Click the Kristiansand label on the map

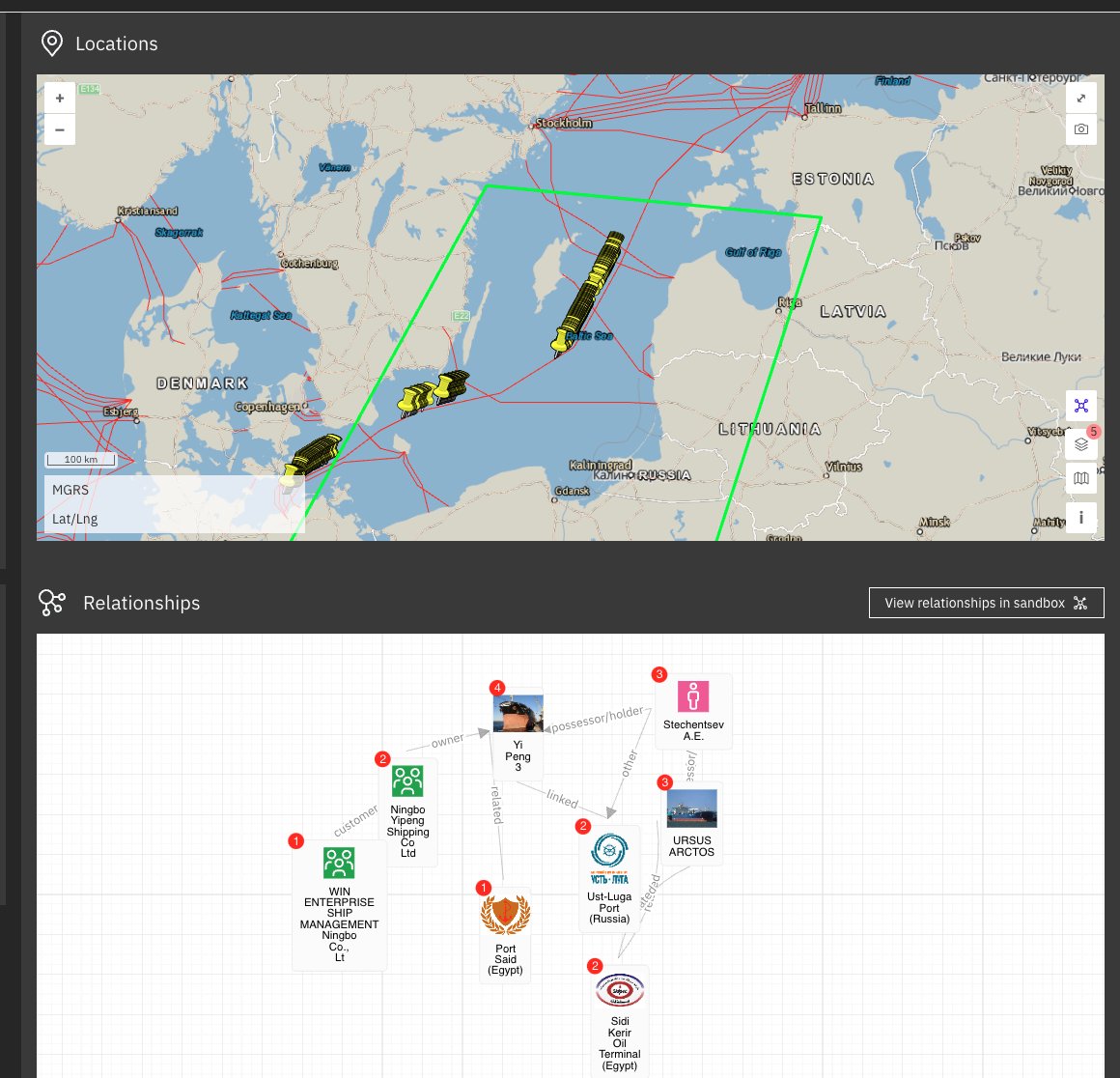click(148, 211)
